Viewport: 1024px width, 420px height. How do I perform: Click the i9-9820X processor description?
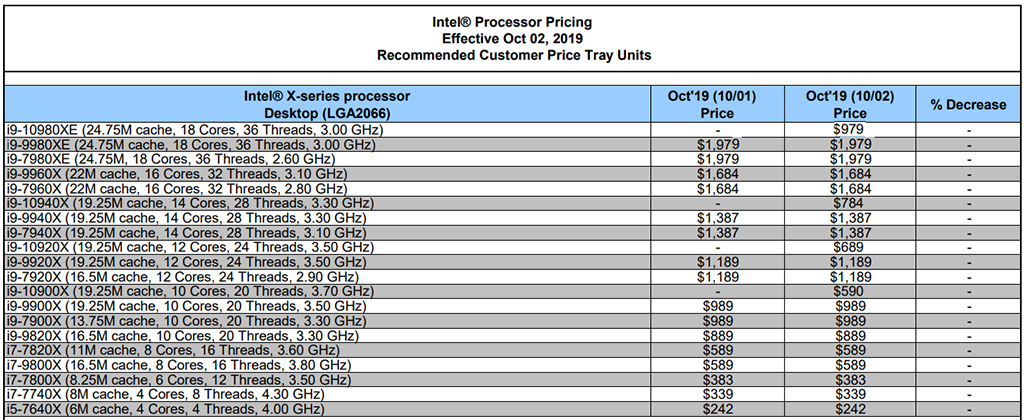coord(182,333)
